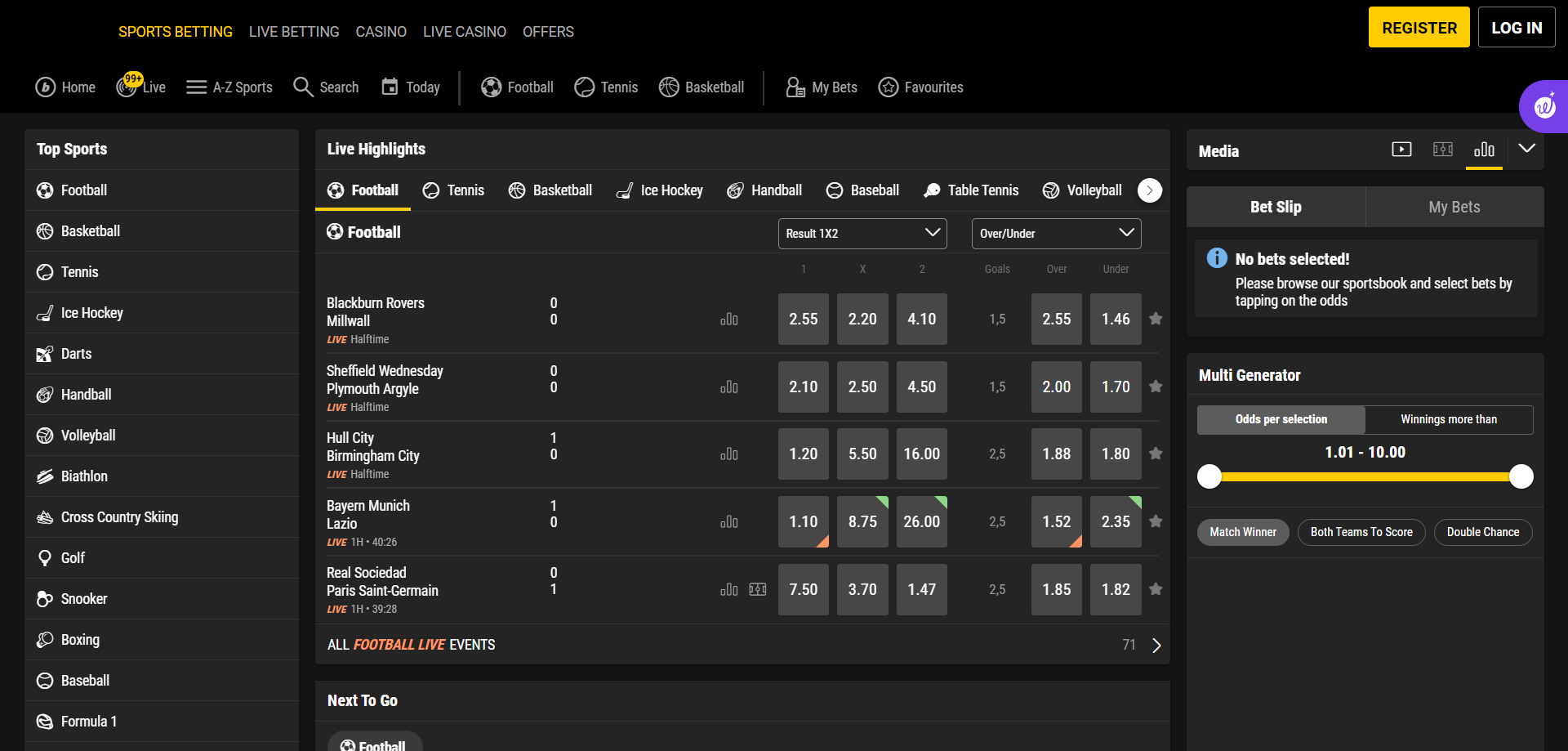Viewport: 1568px width, 751px height.
Task: Open pitch tracker for Real Sociedad match
Action: pyautogui.click(x=758, y=590)
